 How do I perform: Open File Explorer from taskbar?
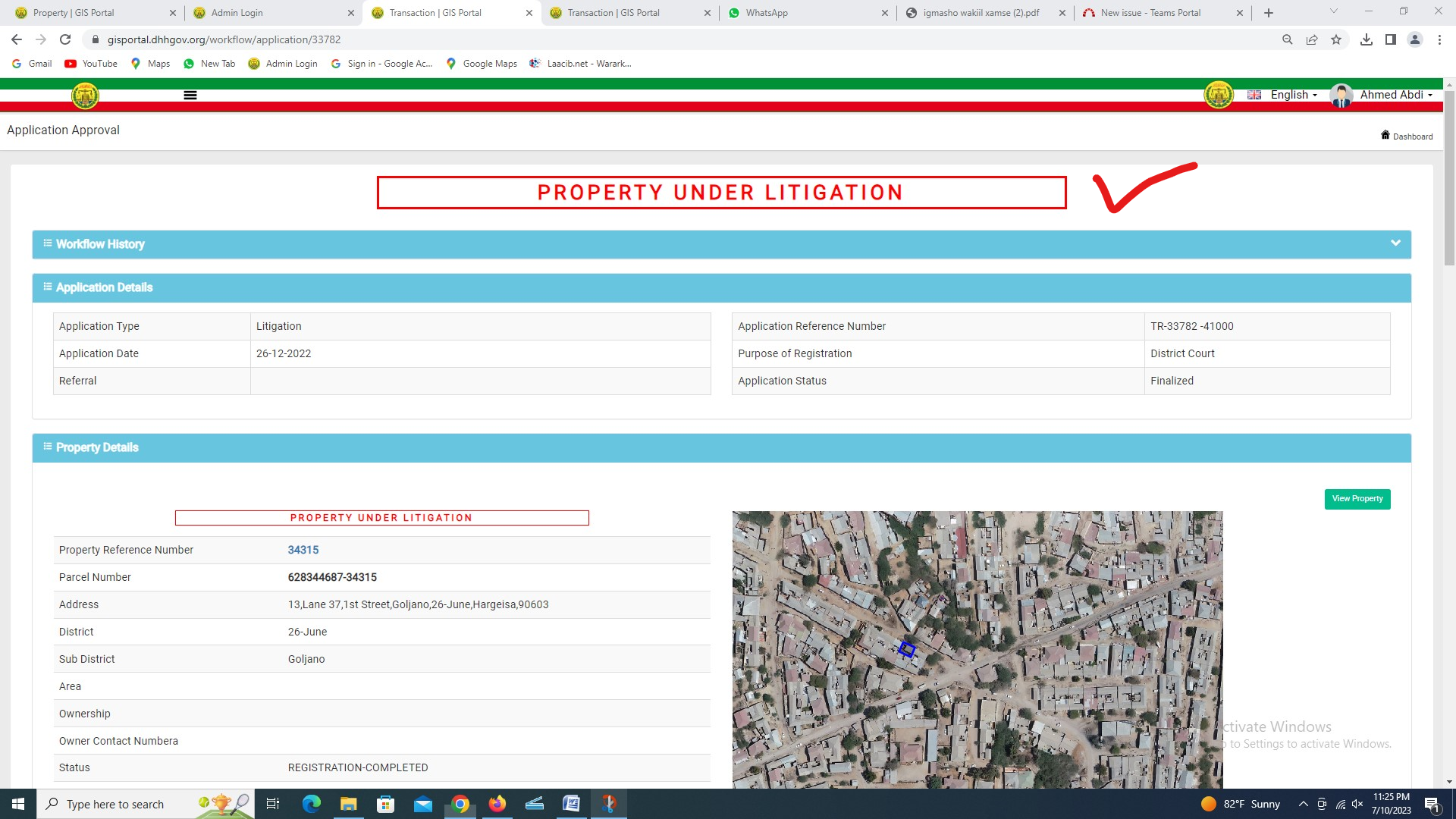[x=348, y=804]
